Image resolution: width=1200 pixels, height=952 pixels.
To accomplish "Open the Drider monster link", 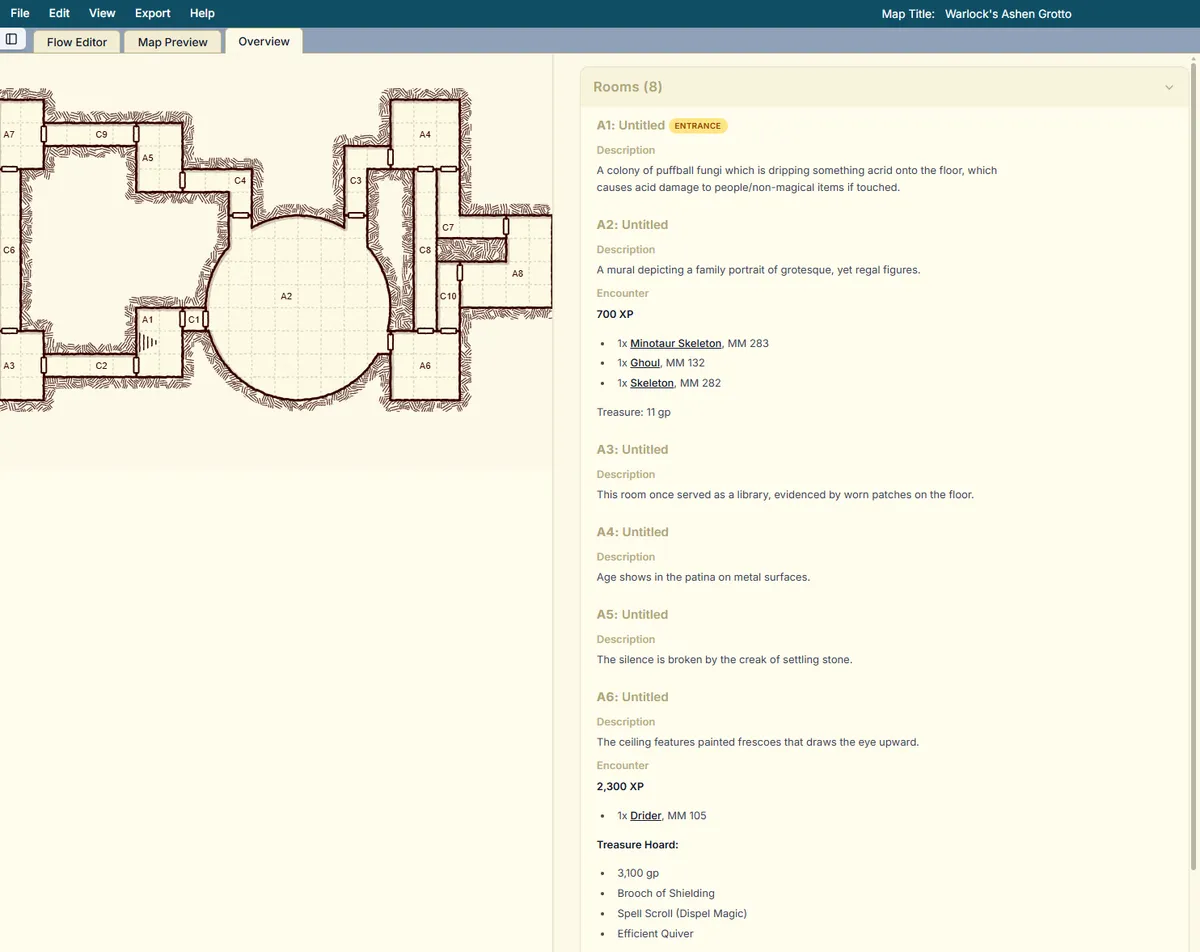I will [x=645, y=816].
